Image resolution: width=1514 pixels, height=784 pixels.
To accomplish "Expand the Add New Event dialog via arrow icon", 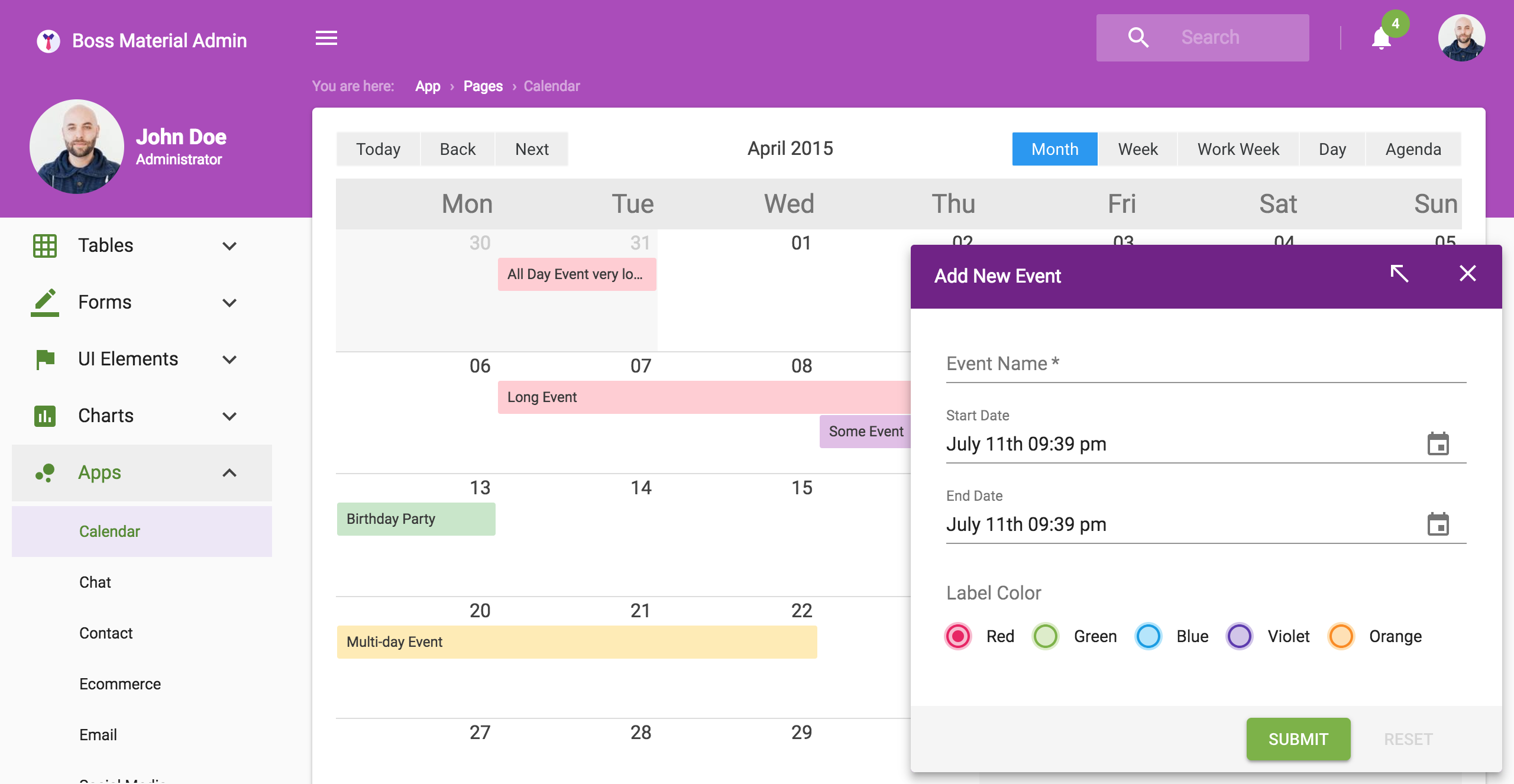I will [x=1400, y=274].
